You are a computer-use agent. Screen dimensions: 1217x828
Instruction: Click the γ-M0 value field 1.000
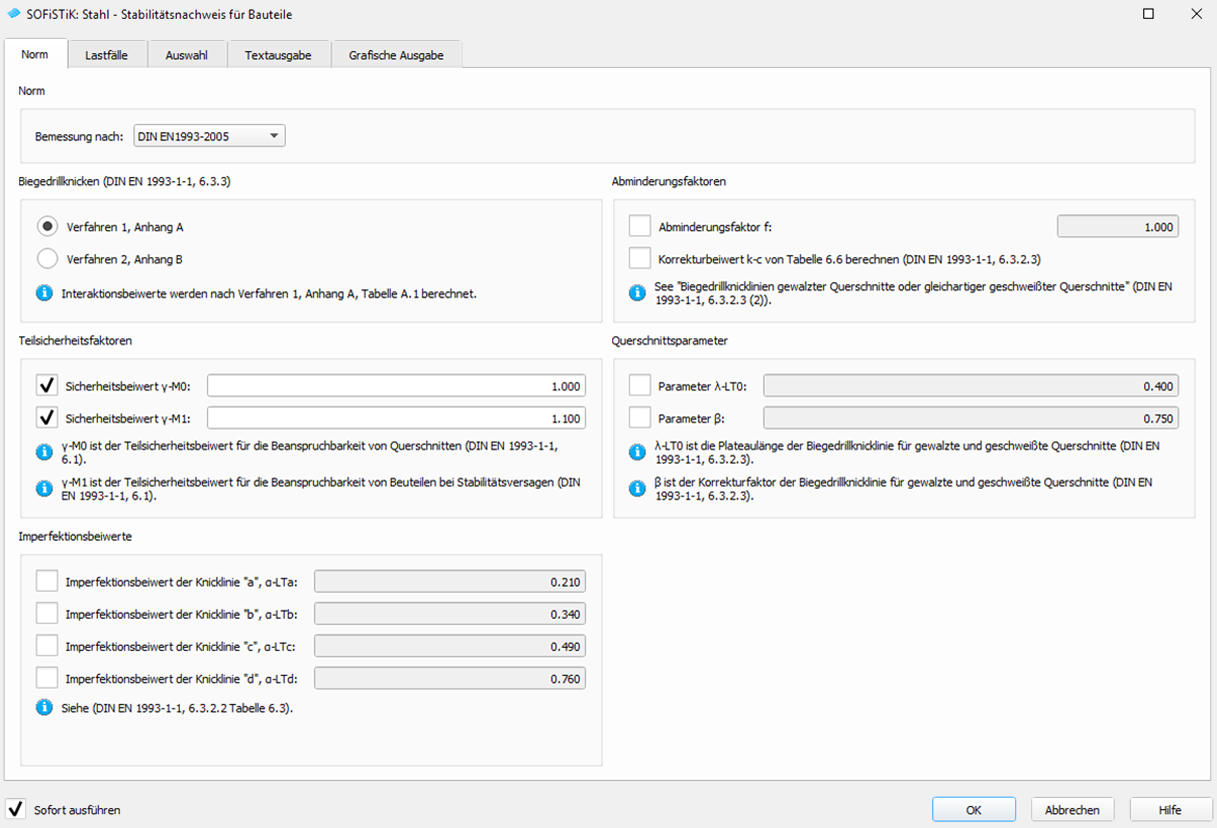coord(396,386)
